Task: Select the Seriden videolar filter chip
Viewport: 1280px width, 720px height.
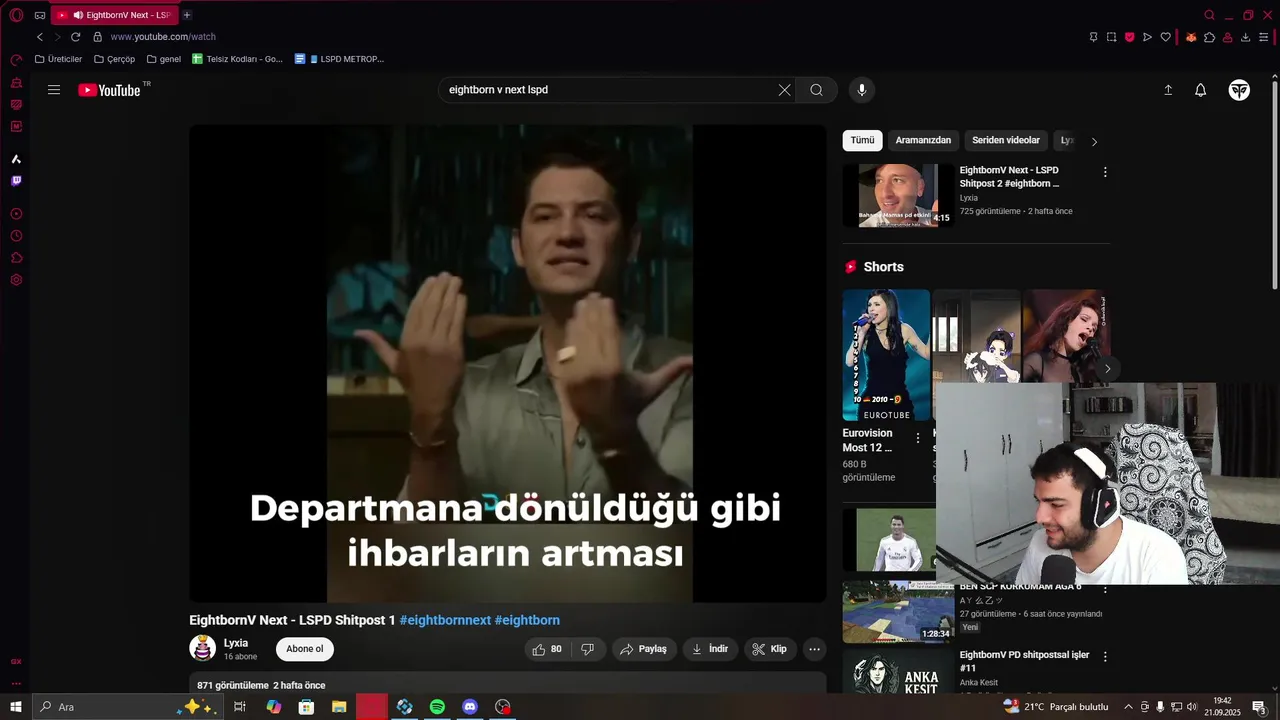Action: pos(1006,141)
